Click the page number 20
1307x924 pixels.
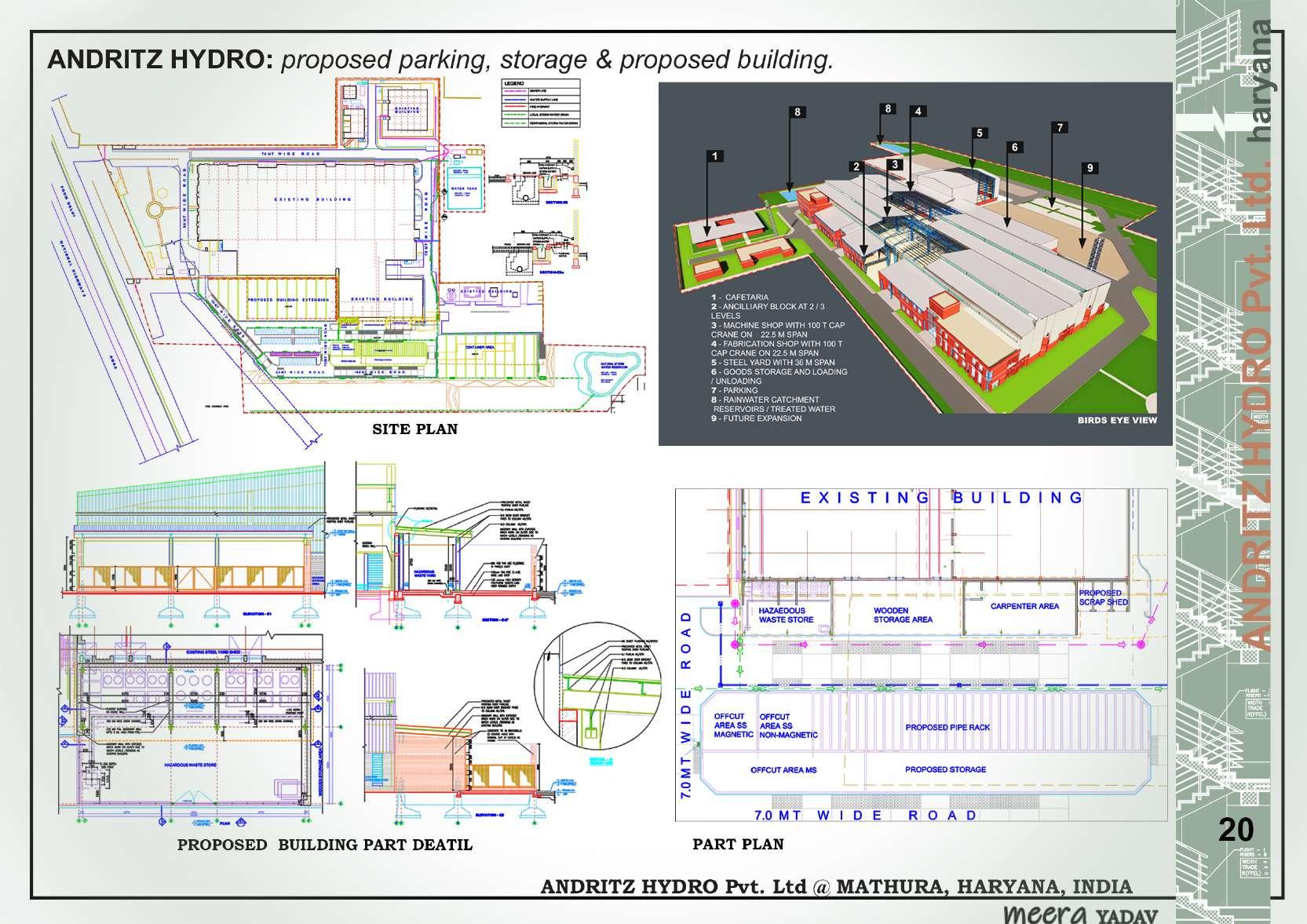1236,830
